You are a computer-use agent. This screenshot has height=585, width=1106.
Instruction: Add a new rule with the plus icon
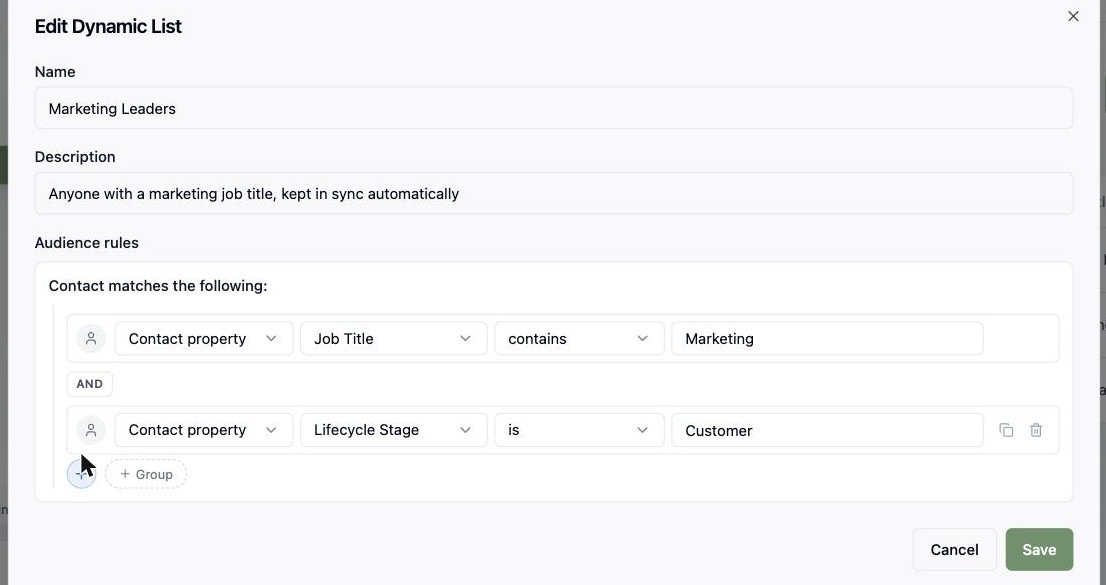point(81,474)
